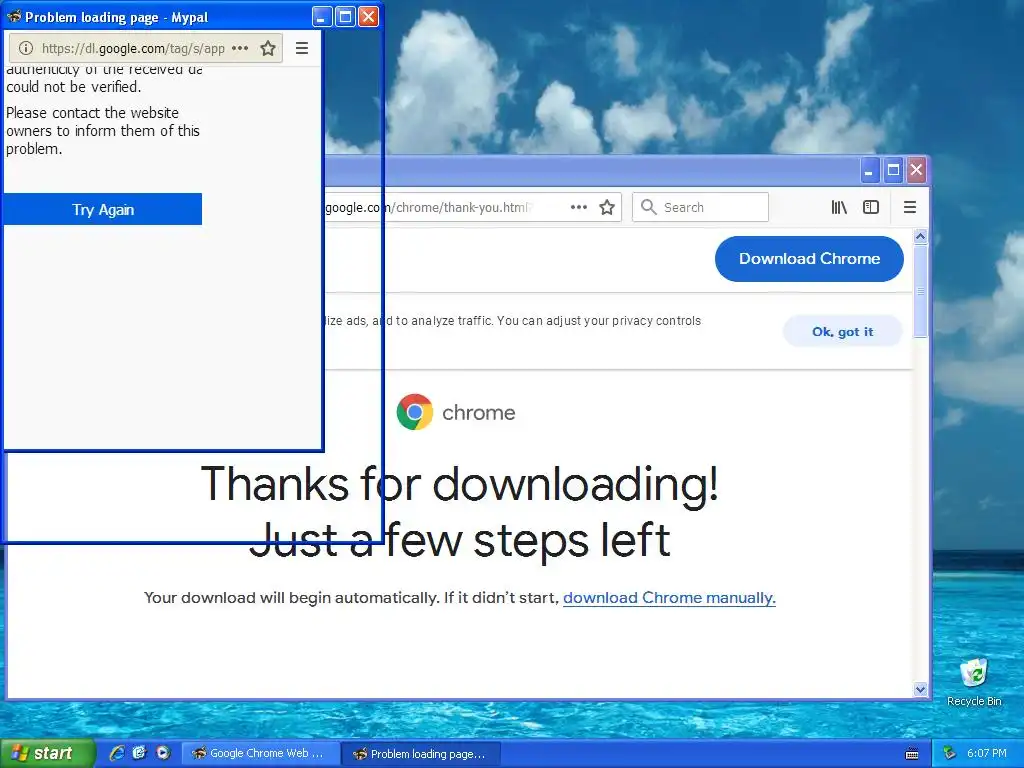
Task: Click the scrollbar up arrow in the Chrome page
Action: 920,236
